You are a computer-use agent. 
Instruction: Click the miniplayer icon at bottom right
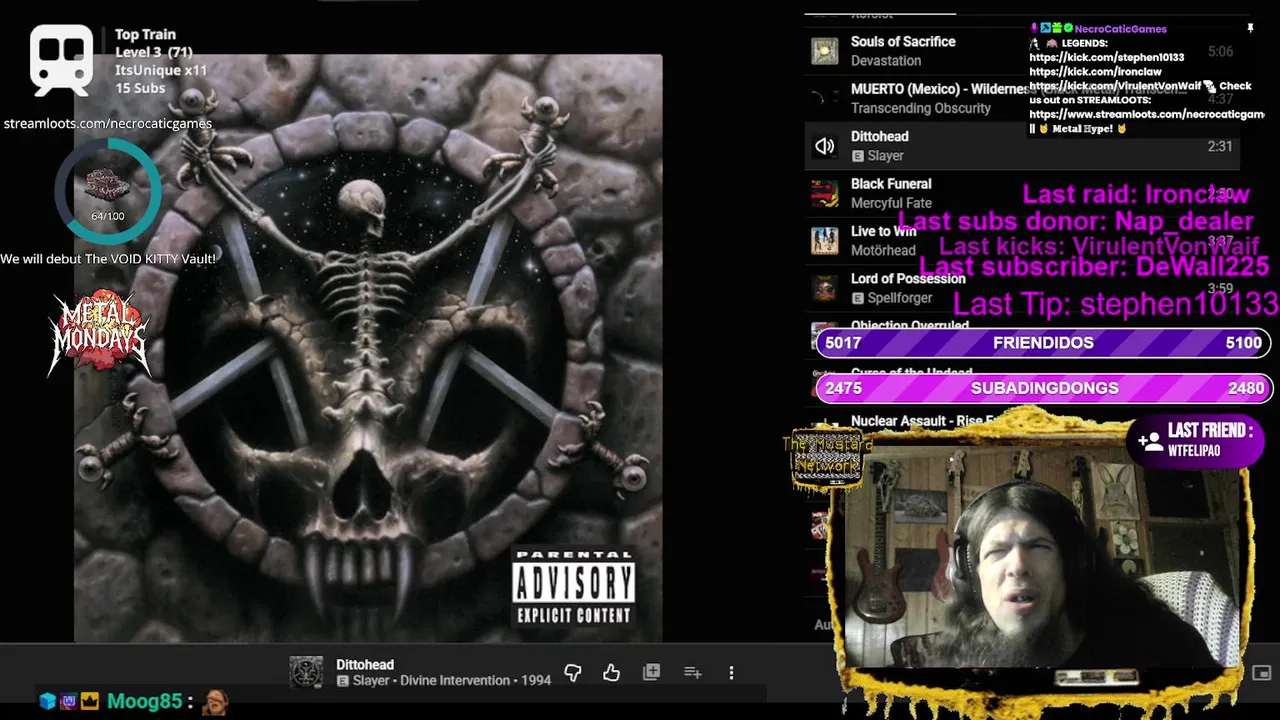click(x=1262, y=673)
